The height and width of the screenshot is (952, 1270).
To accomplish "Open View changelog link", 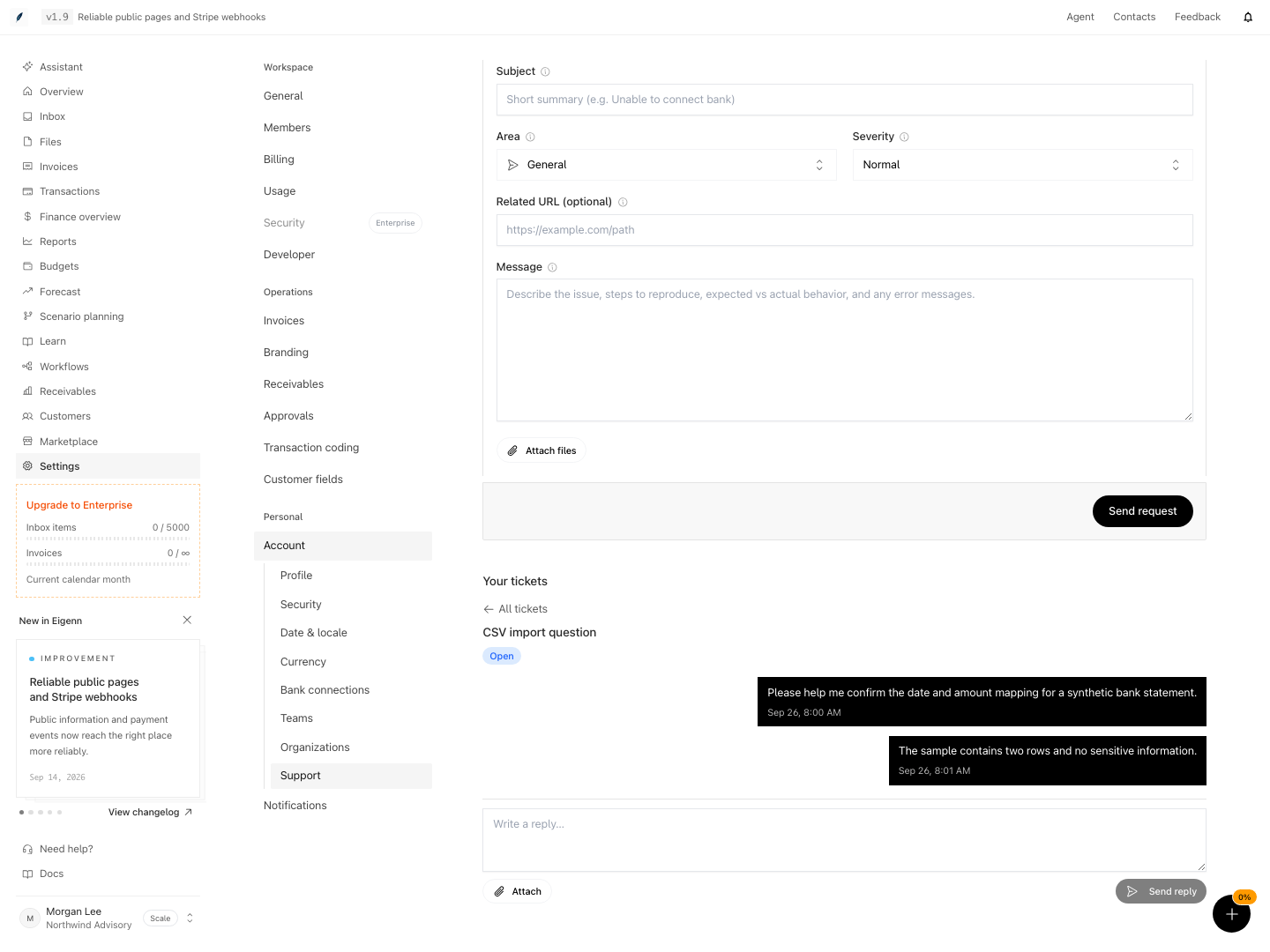I will [x=150, y=813].
